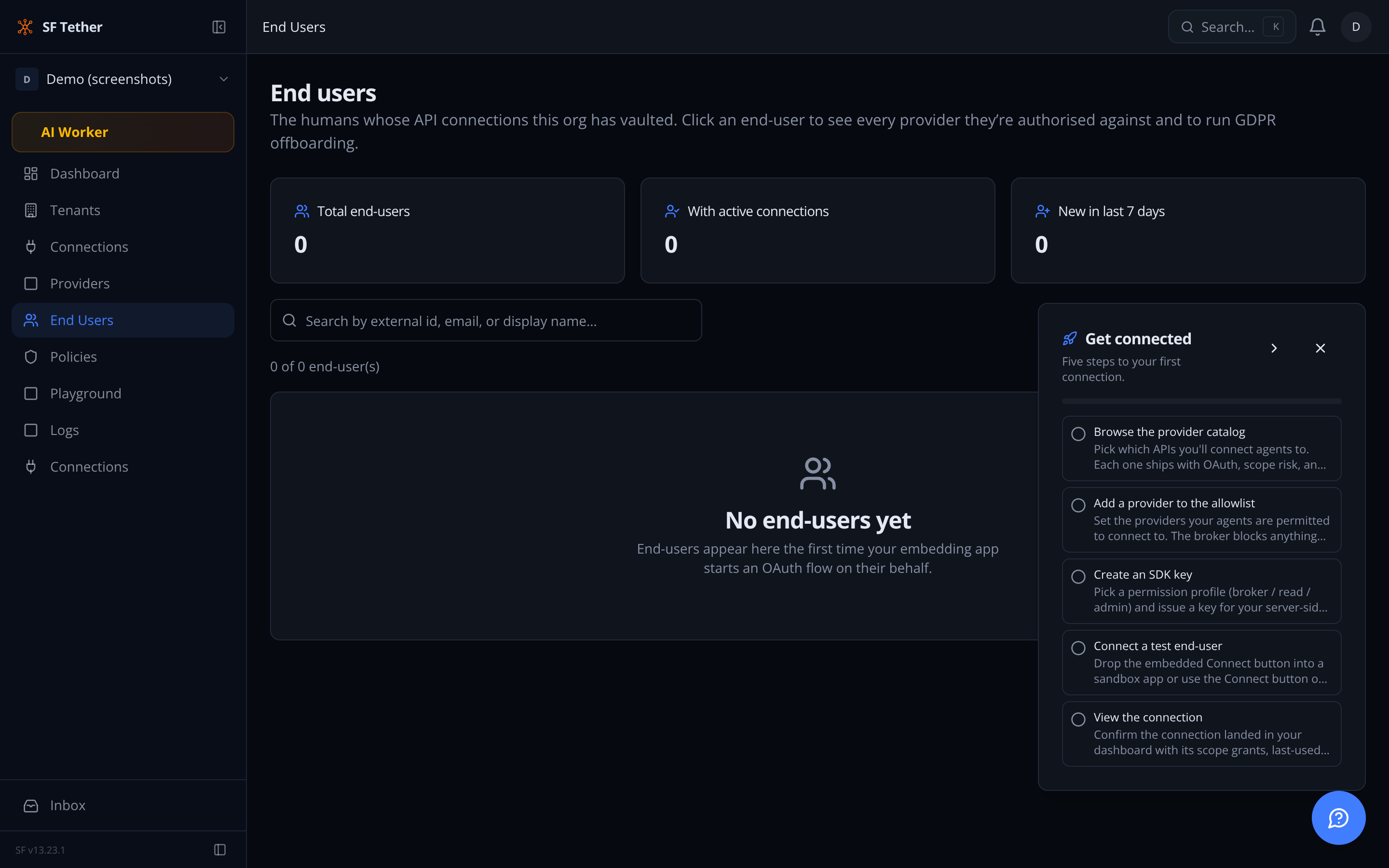The image size is (1389, 868).
Task: Click the global Search box in header
Action: (1232, 27)
